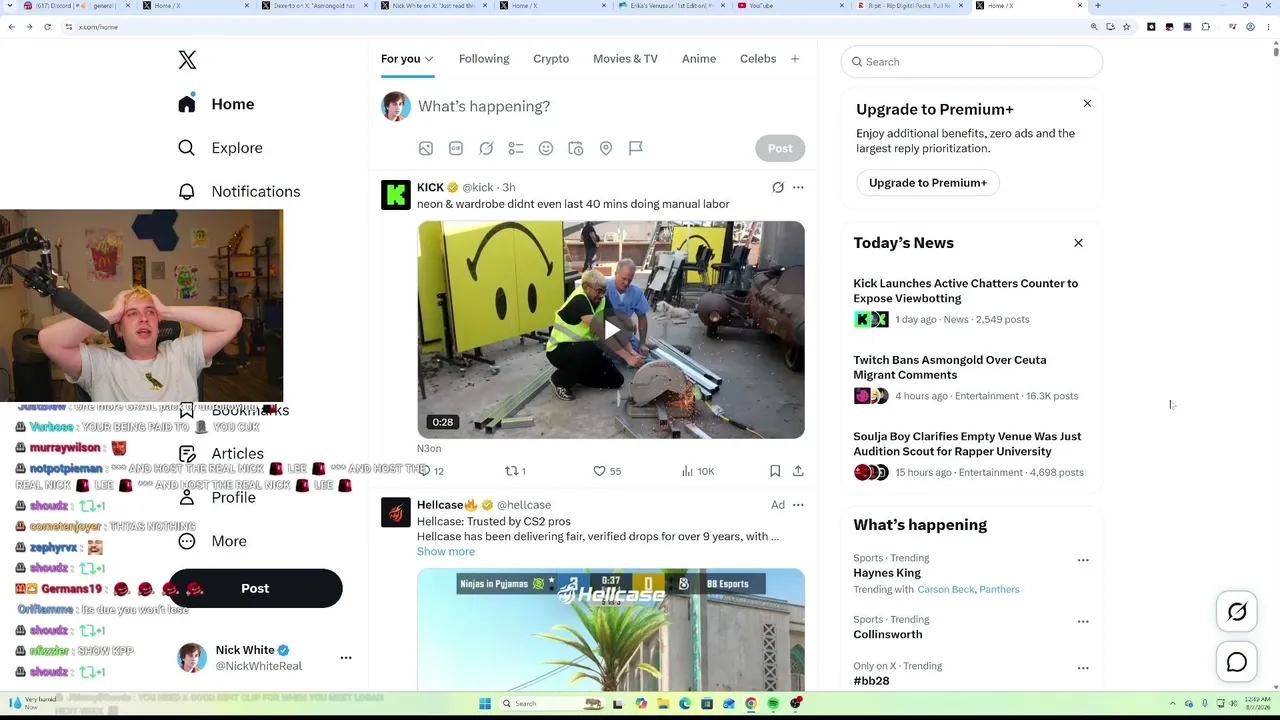Click the Grok icon on KICK's post

[778, 187]
